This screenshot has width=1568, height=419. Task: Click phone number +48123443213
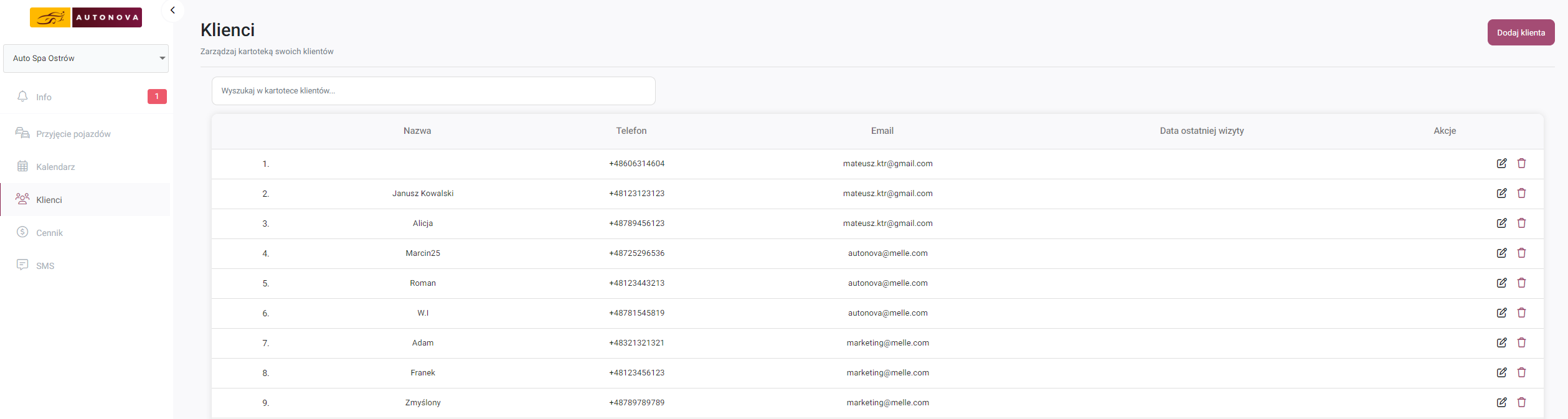click(x=636, y=283)
